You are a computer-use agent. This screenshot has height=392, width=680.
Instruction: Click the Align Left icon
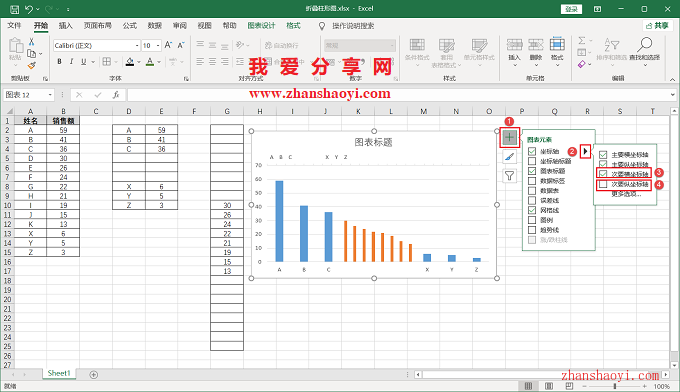199,62
